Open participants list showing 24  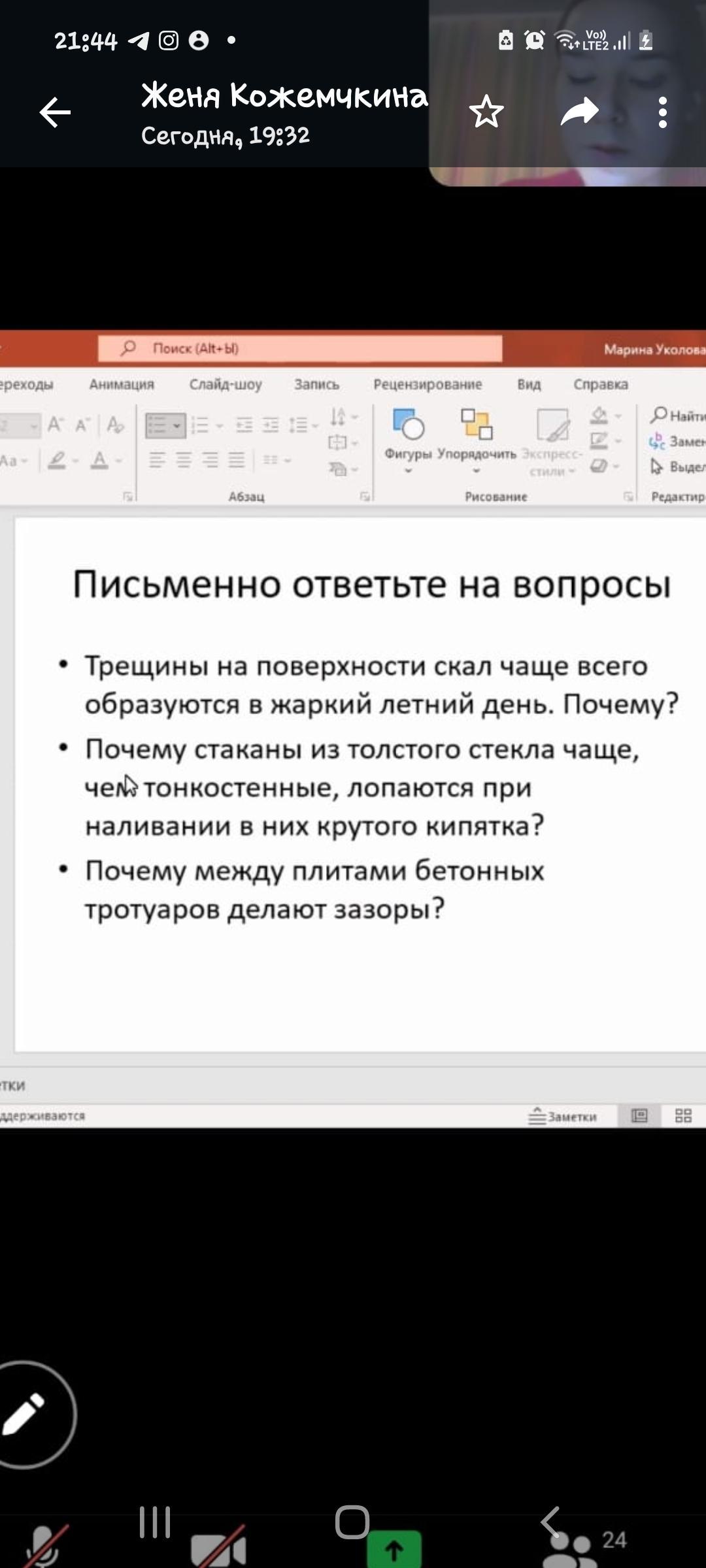pos(585,1547)
